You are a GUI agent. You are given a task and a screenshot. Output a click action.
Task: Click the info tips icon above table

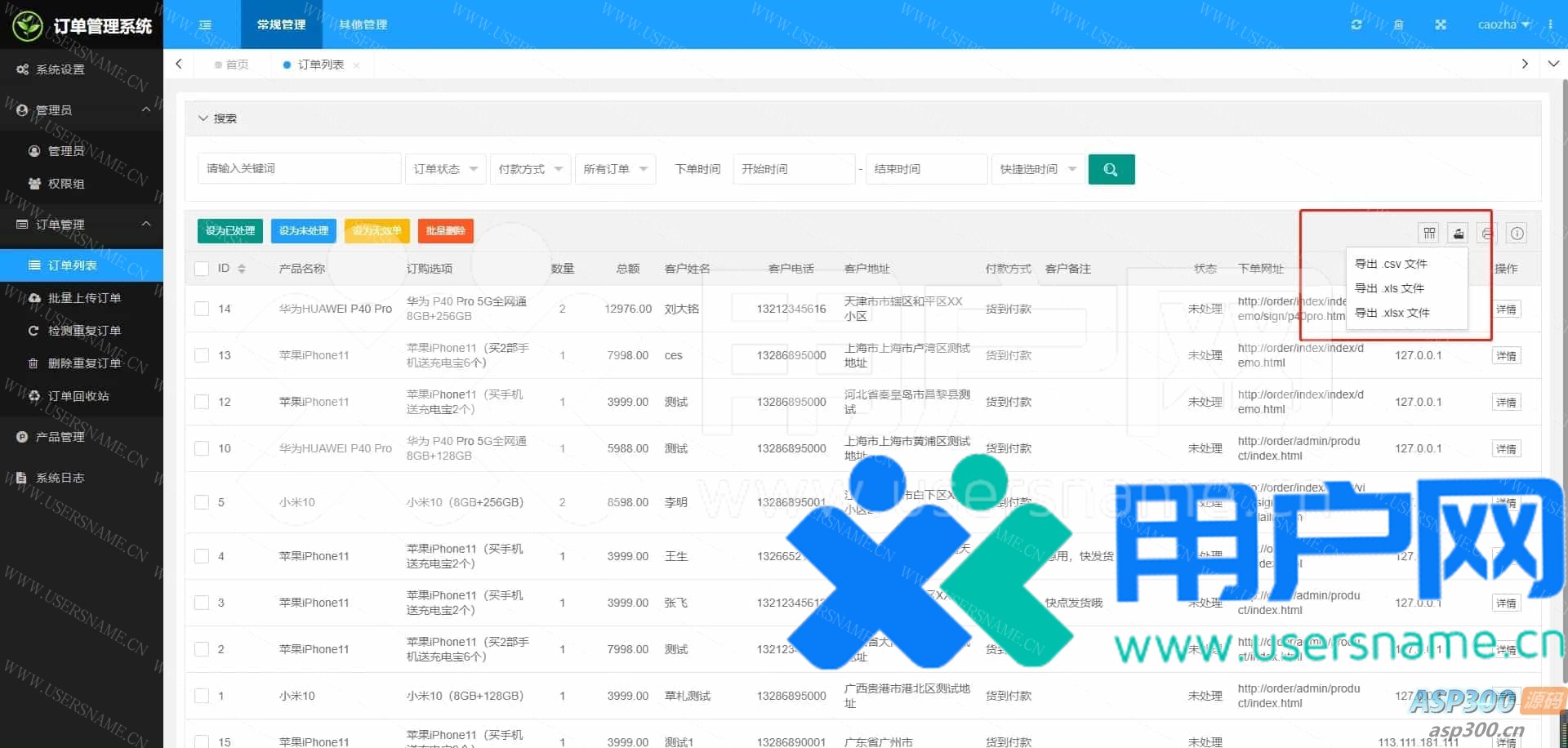[1517, 234]
